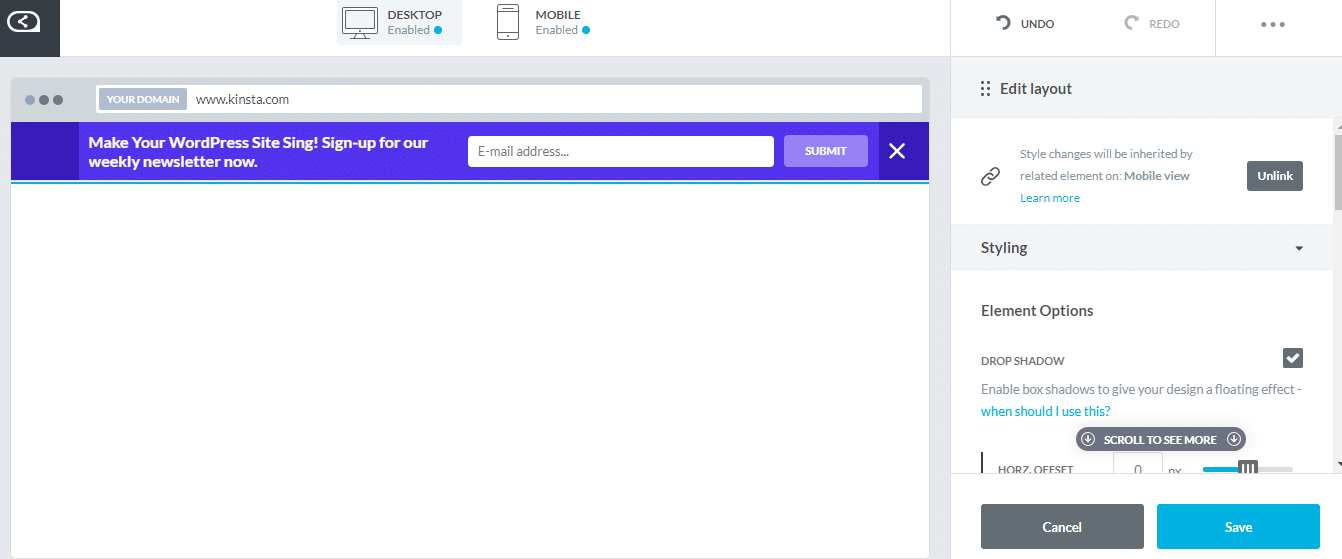The height and width of the screenshot is (559, 1342).
Task: Click the Cancel button
Action: (1062, 527)
